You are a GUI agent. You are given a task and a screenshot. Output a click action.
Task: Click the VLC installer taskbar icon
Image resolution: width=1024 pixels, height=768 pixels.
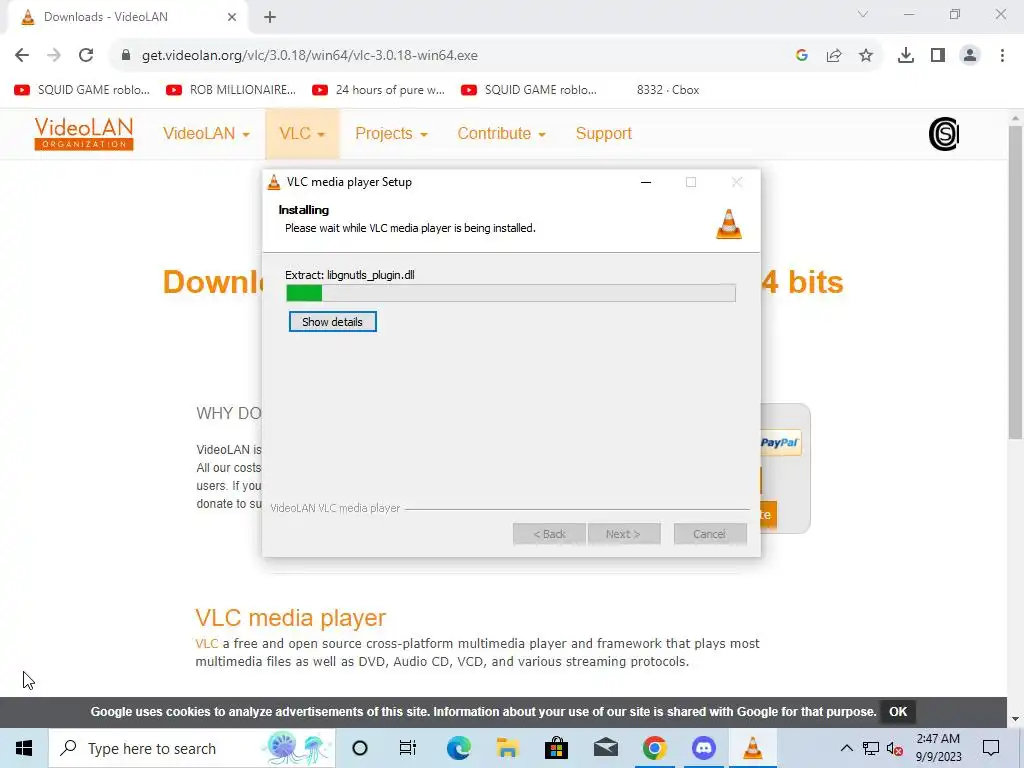752,748
